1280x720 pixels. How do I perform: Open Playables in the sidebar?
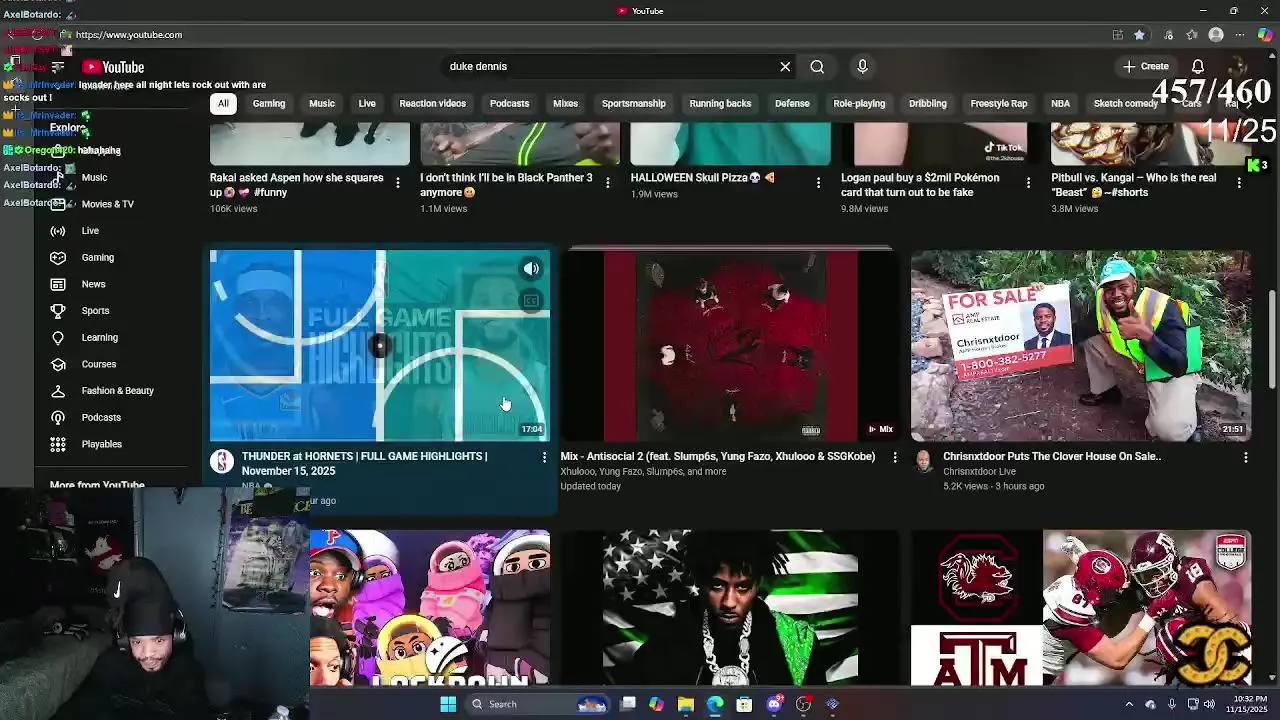tap(101, 444)
